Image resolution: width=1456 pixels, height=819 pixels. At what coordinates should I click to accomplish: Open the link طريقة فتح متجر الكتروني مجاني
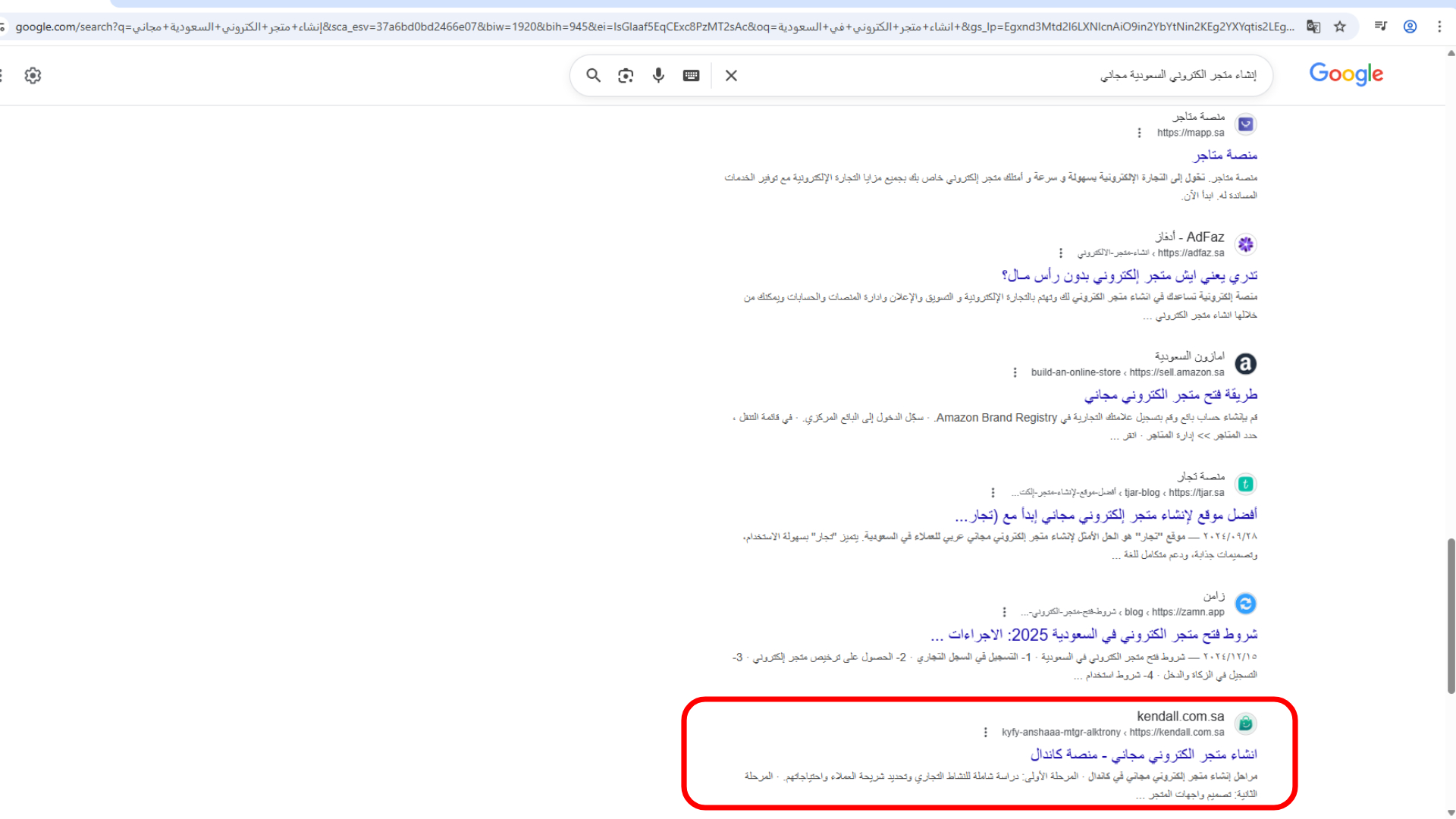1170,394
